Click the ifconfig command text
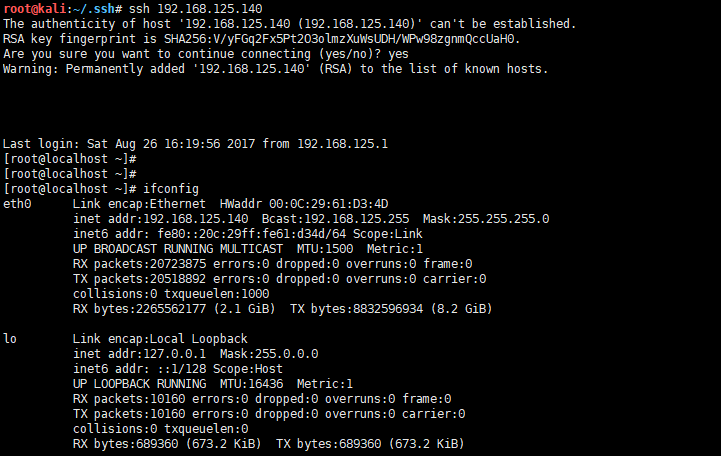 [171, 189]
